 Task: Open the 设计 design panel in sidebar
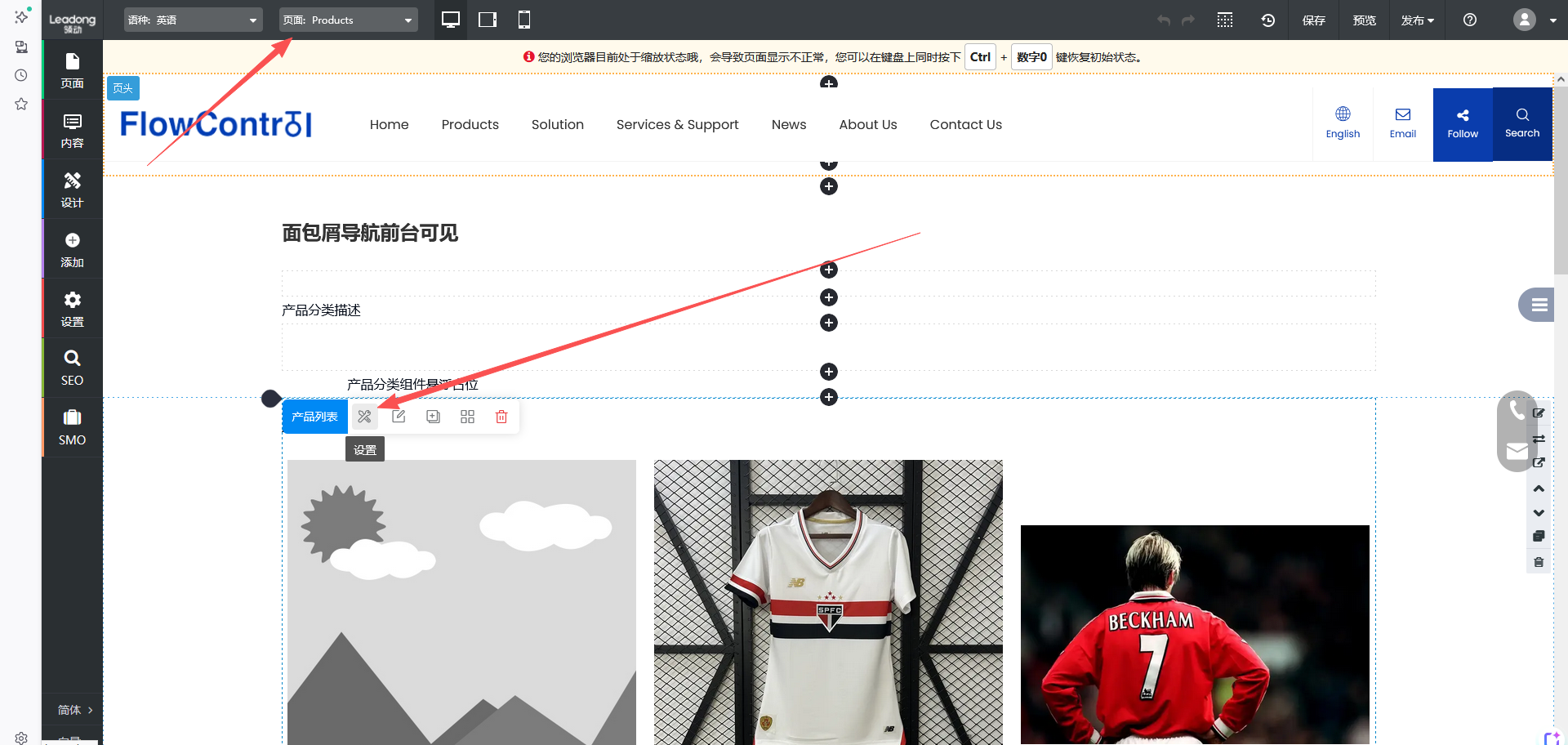tap(72, 190)
